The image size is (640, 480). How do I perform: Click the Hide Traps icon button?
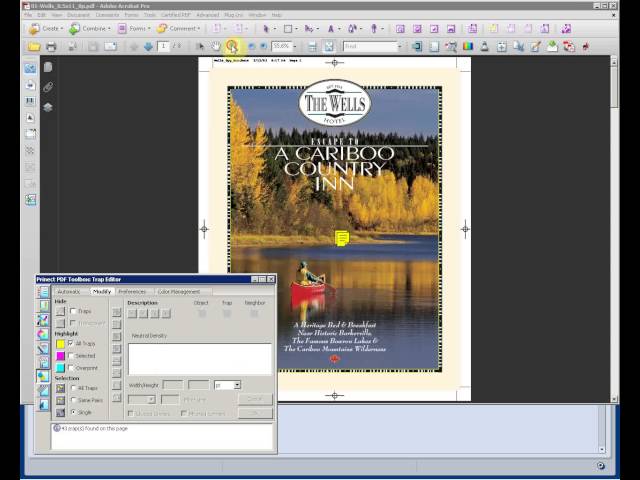(60, 311)
